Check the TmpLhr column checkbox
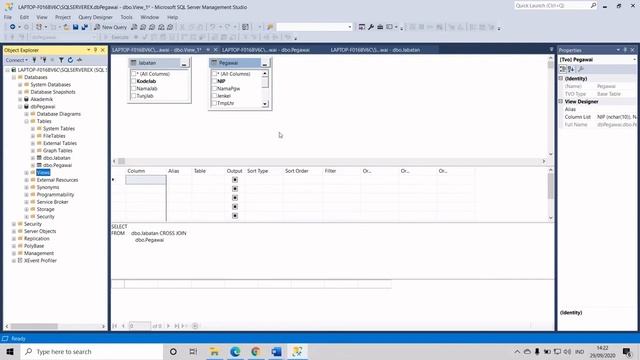This screenshot has width=640, height=360. (214, 103)
